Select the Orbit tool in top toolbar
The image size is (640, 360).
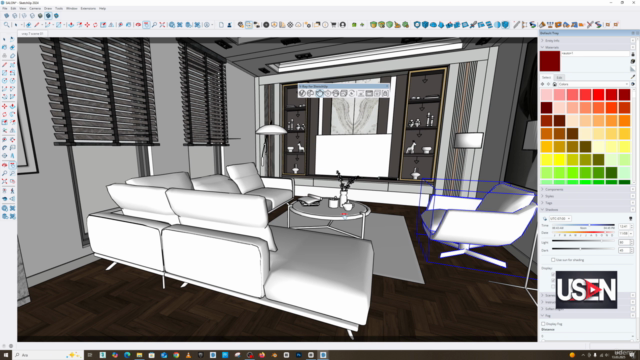click(138, 25)
